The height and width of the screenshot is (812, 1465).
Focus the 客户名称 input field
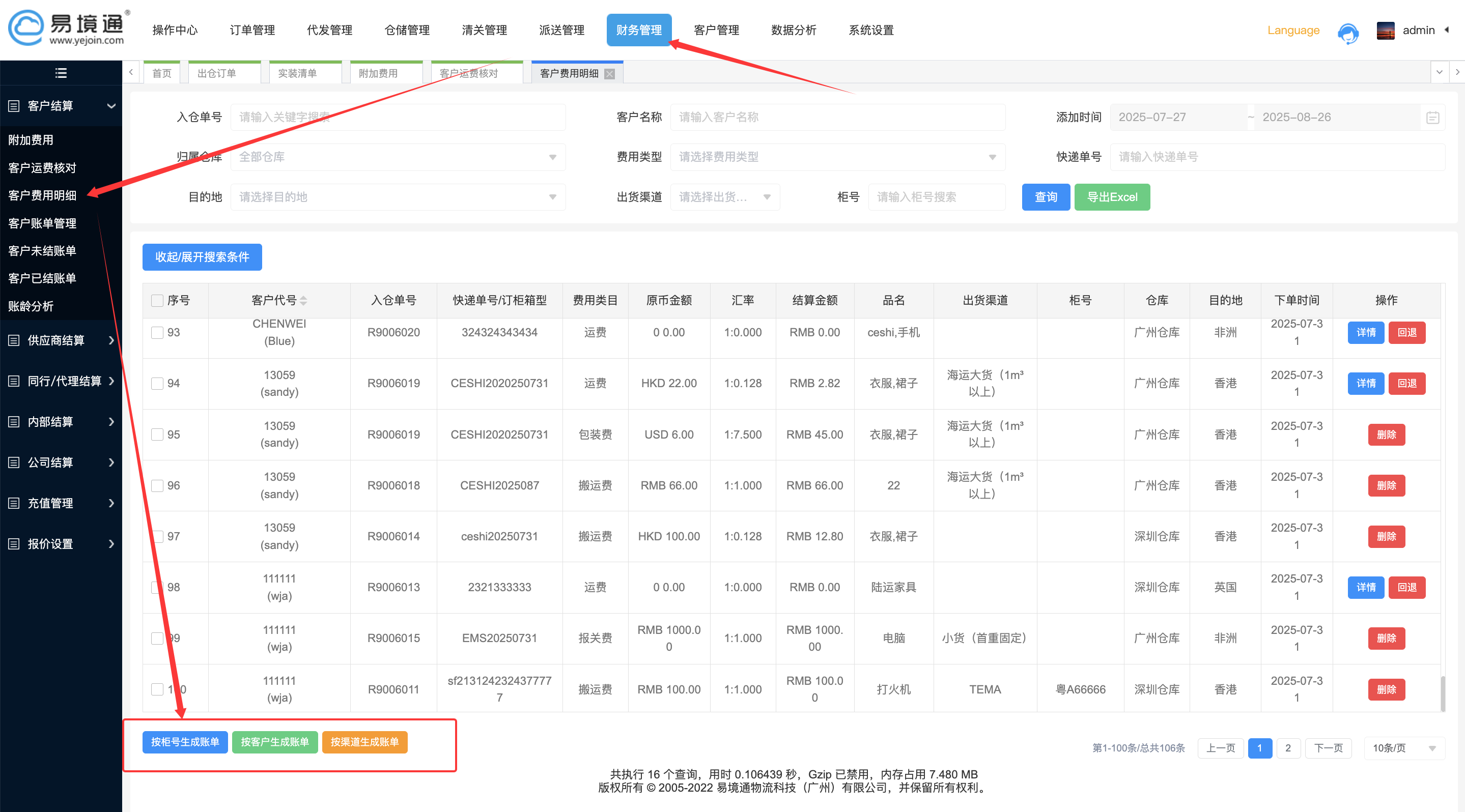(x=838, y=117)
